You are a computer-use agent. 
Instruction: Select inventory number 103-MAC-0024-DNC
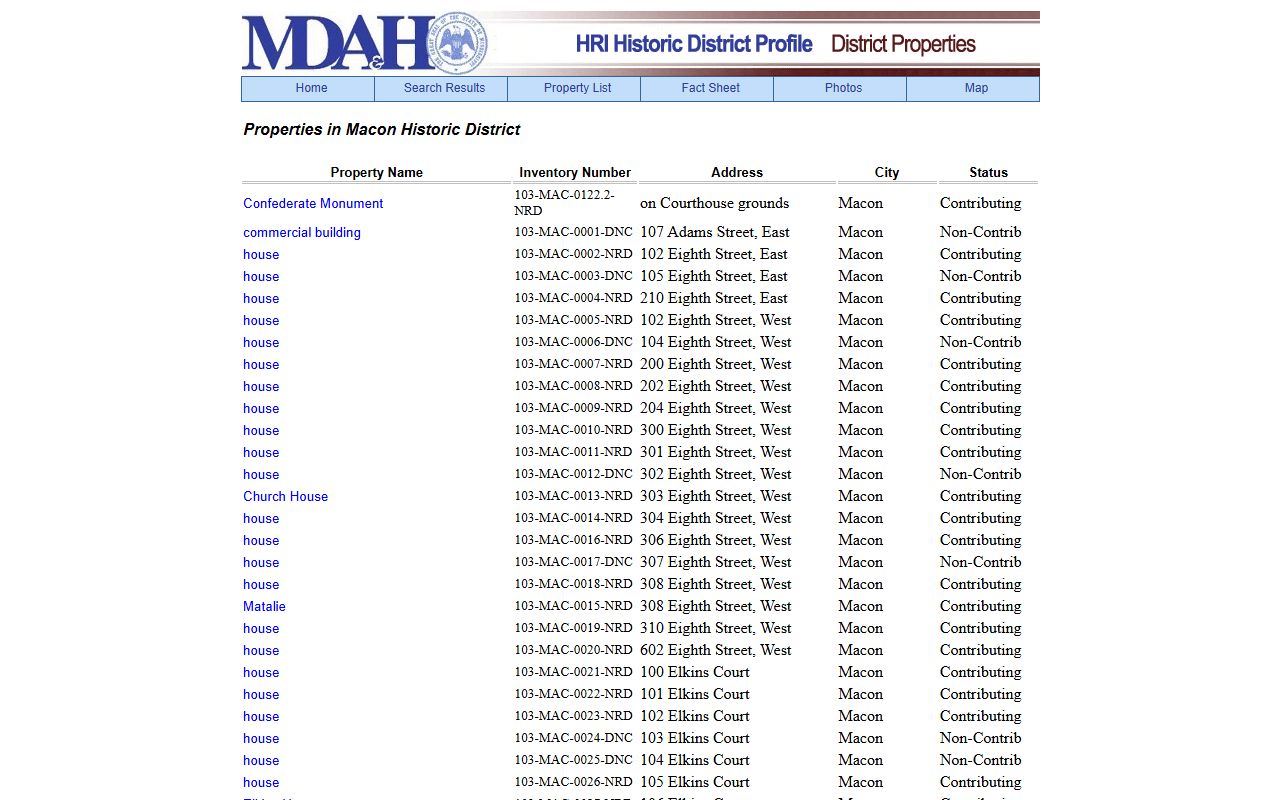[x=574, y=738]
